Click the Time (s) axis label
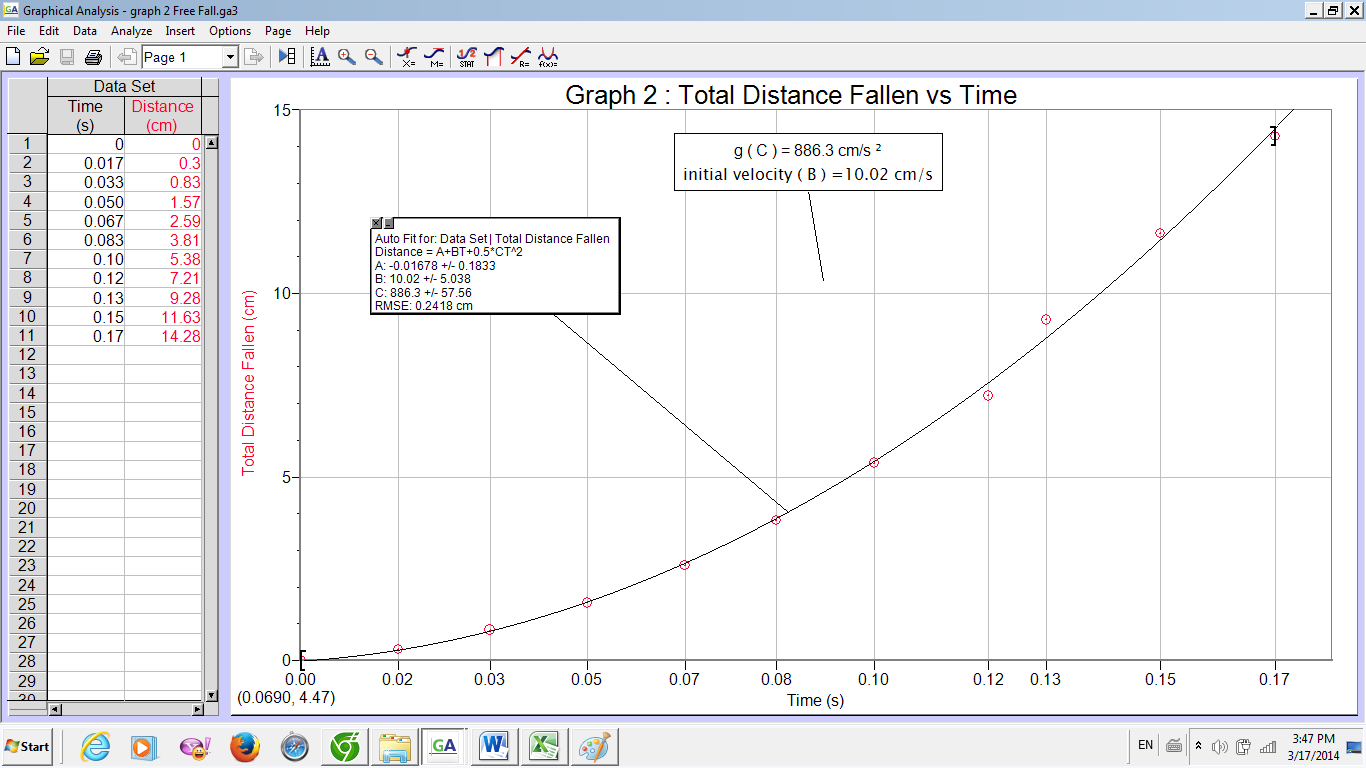The height and width of the screenshot is (768, 1366). [x=815, y=700]
